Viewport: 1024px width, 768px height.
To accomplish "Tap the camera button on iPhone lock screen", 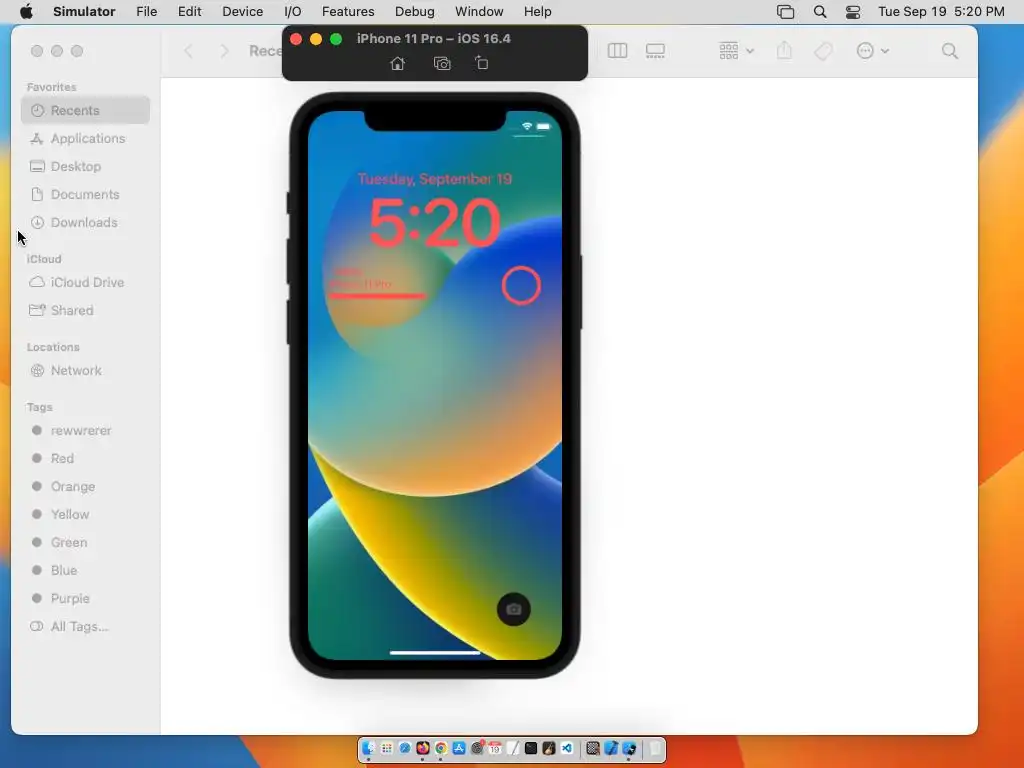I will 514,609.
